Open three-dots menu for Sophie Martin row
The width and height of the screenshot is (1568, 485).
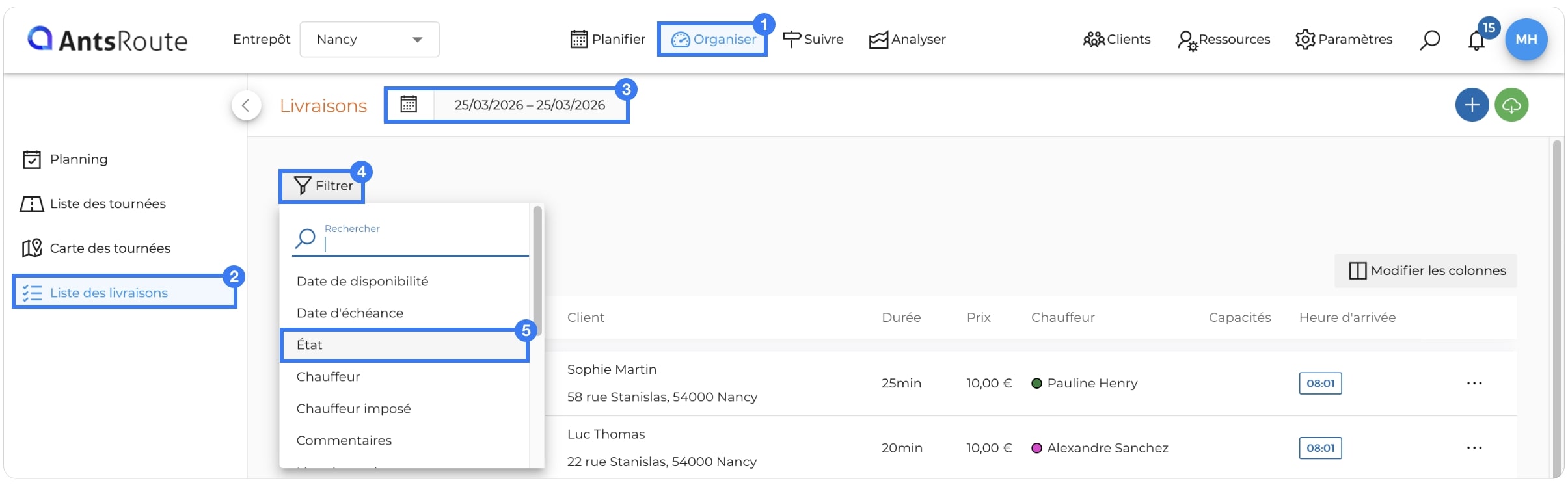click(1474, 383)
